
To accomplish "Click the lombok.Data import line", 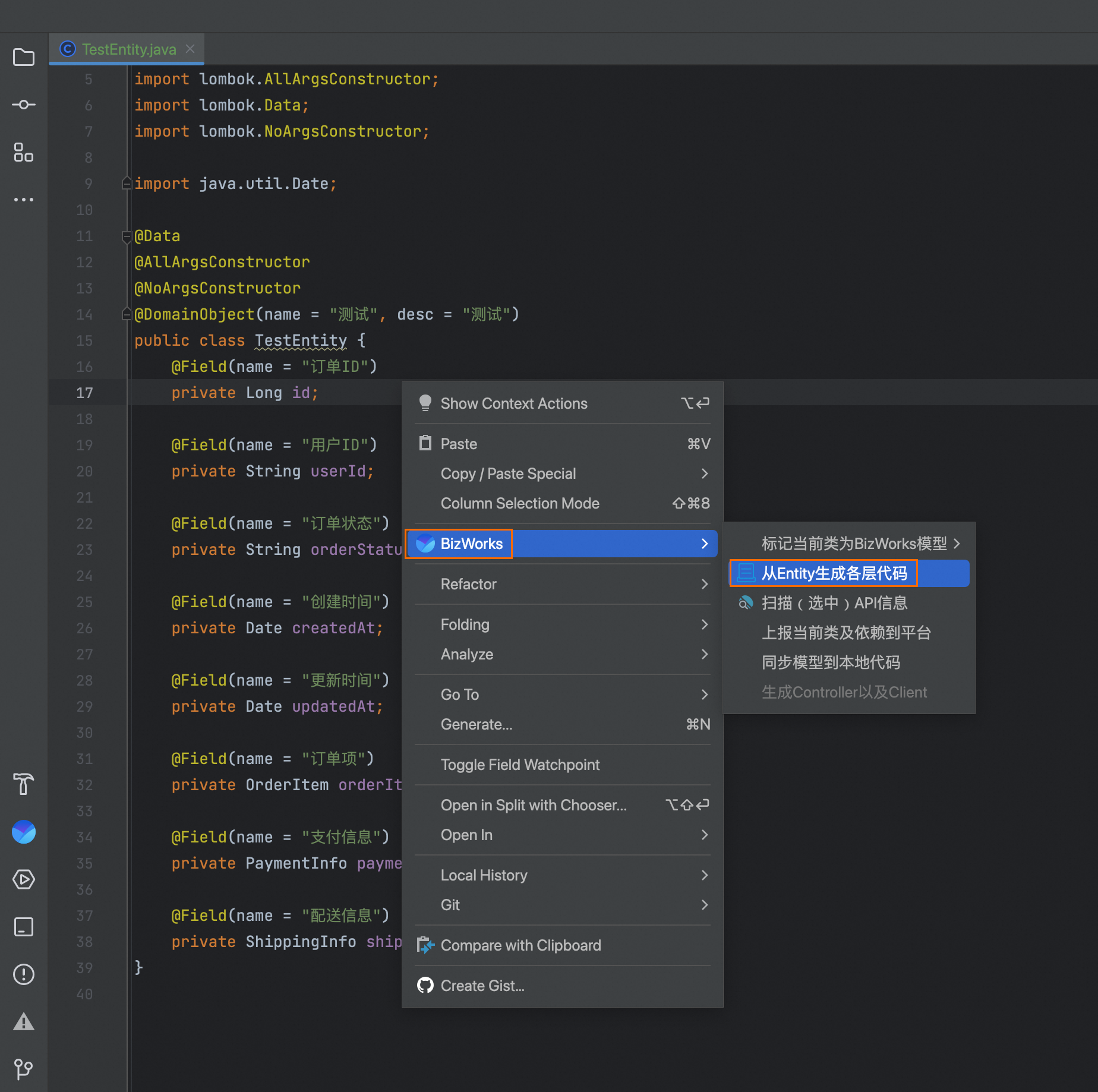I will pos(222,105).
